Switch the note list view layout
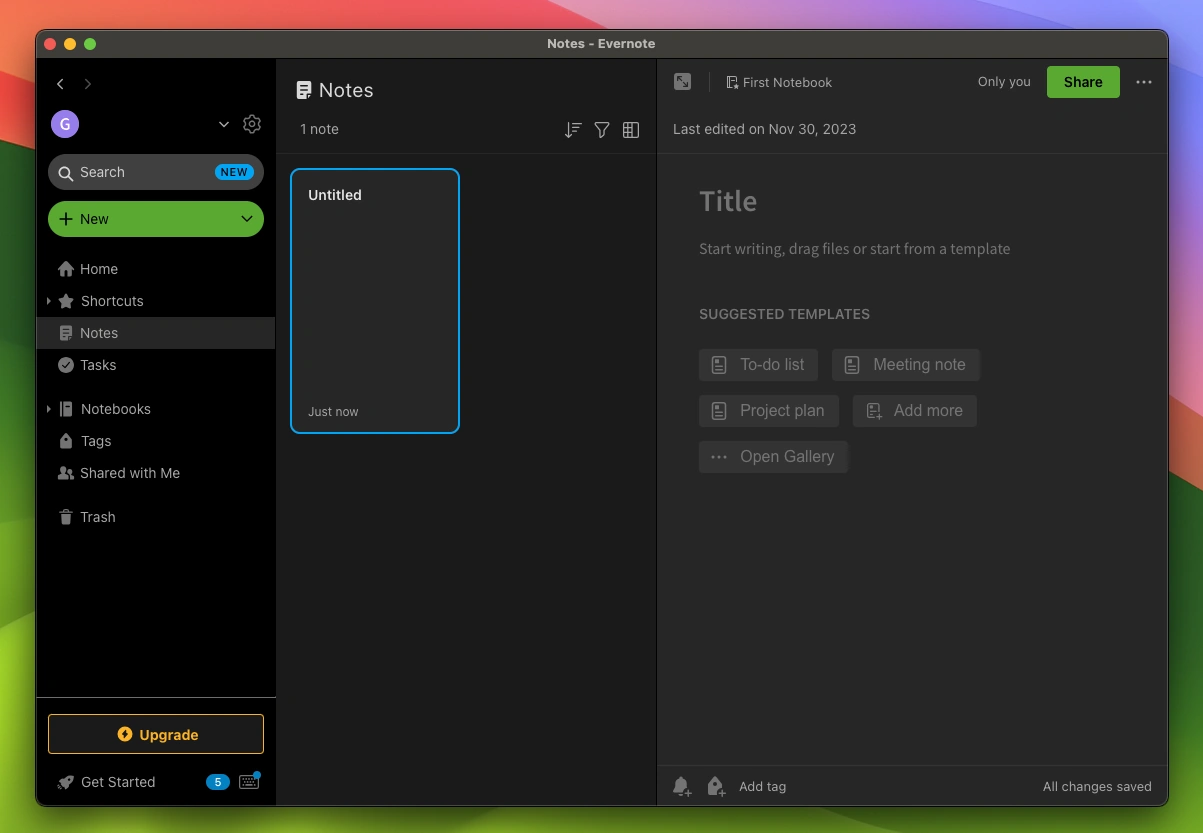 (630, 129)
